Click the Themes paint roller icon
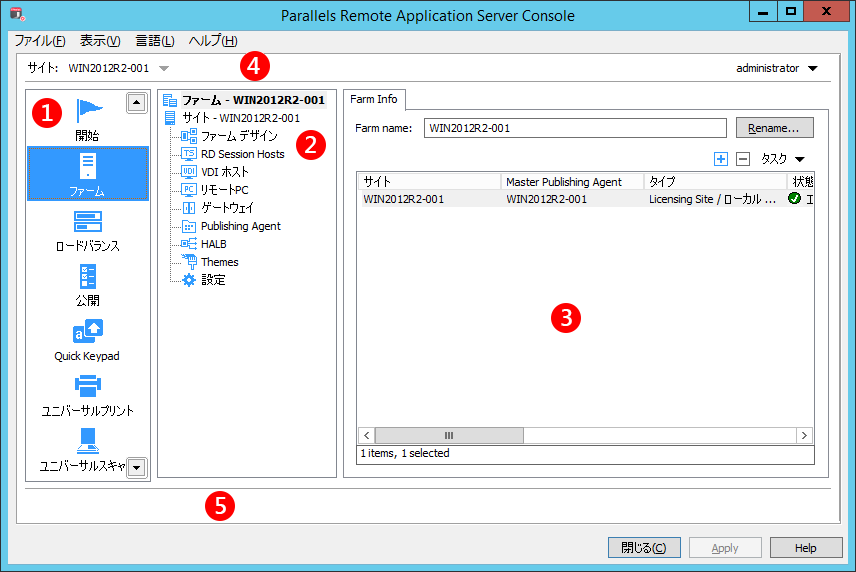856x572 pixels. click(x=189, y=262)
